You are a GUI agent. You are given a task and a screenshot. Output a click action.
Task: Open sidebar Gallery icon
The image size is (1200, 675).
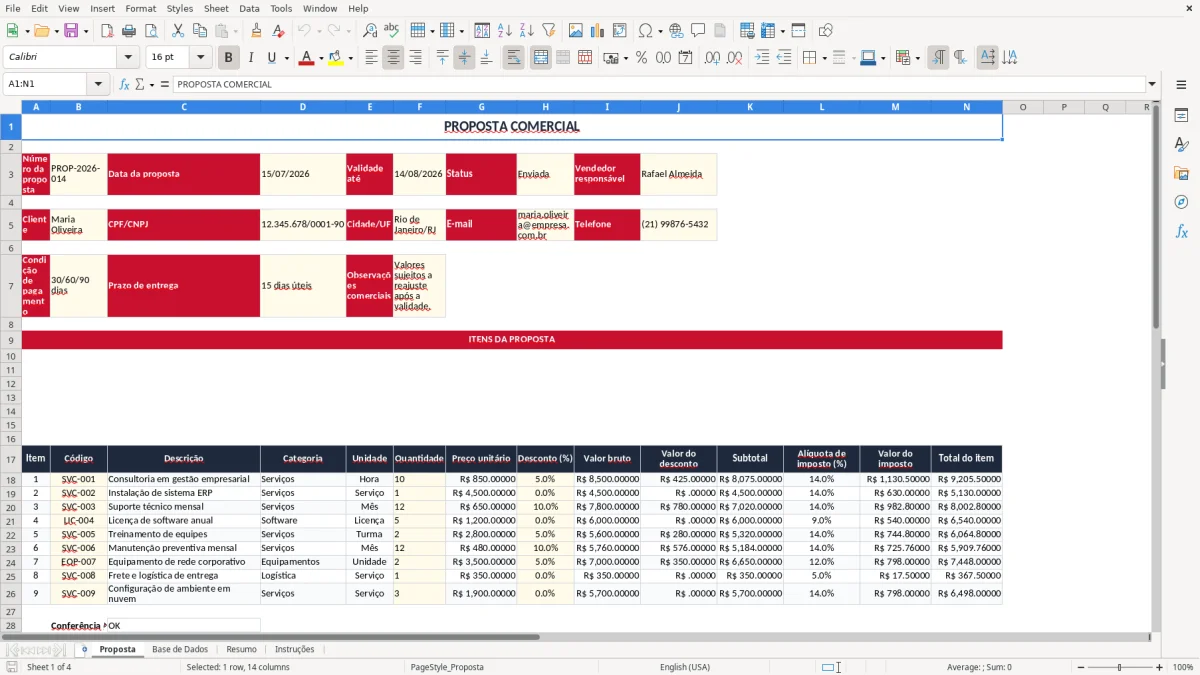1181,173
